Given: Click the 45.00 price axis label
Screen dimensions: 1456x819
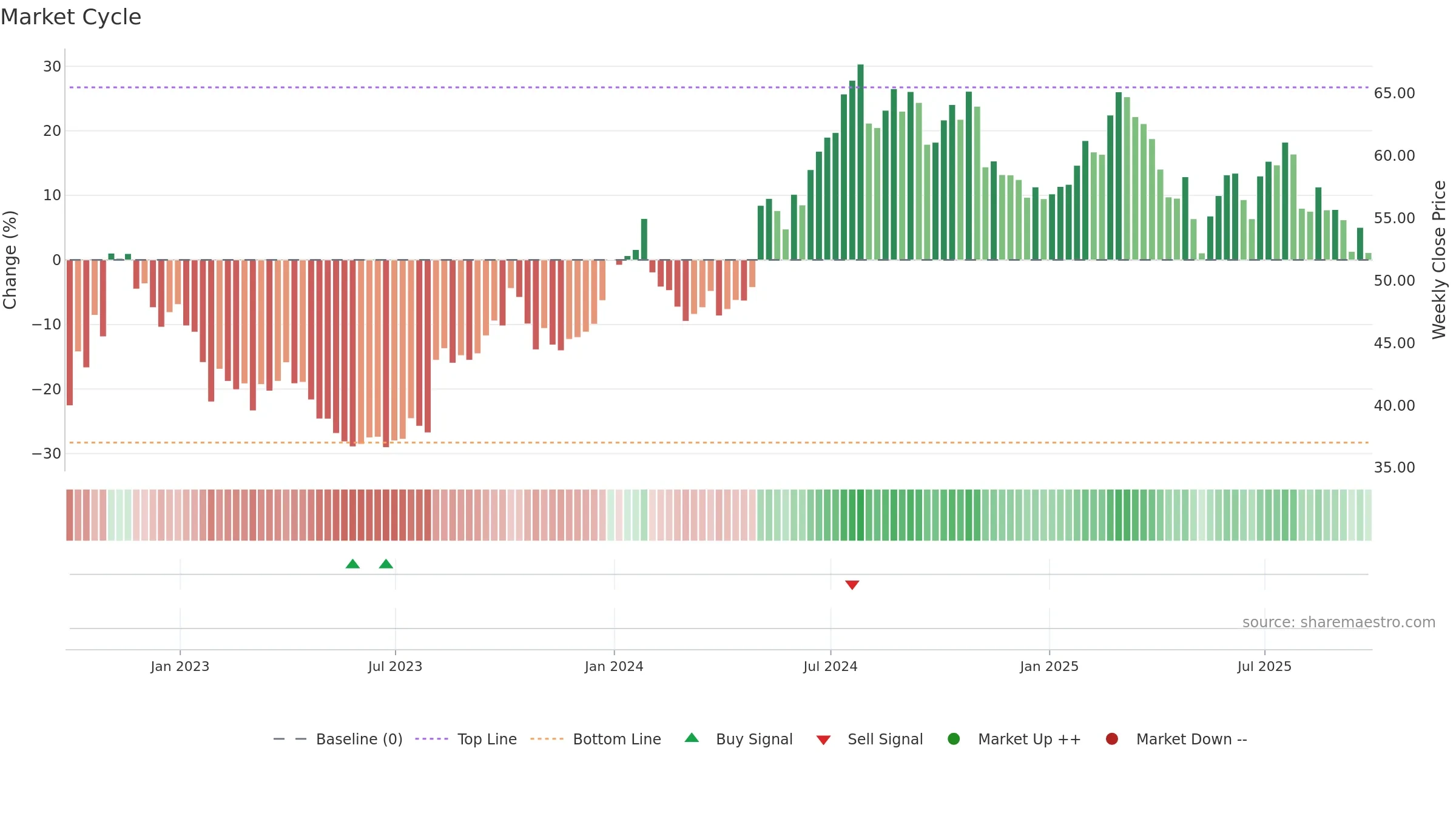Looking at the screenshot, I should (1395, 343).
